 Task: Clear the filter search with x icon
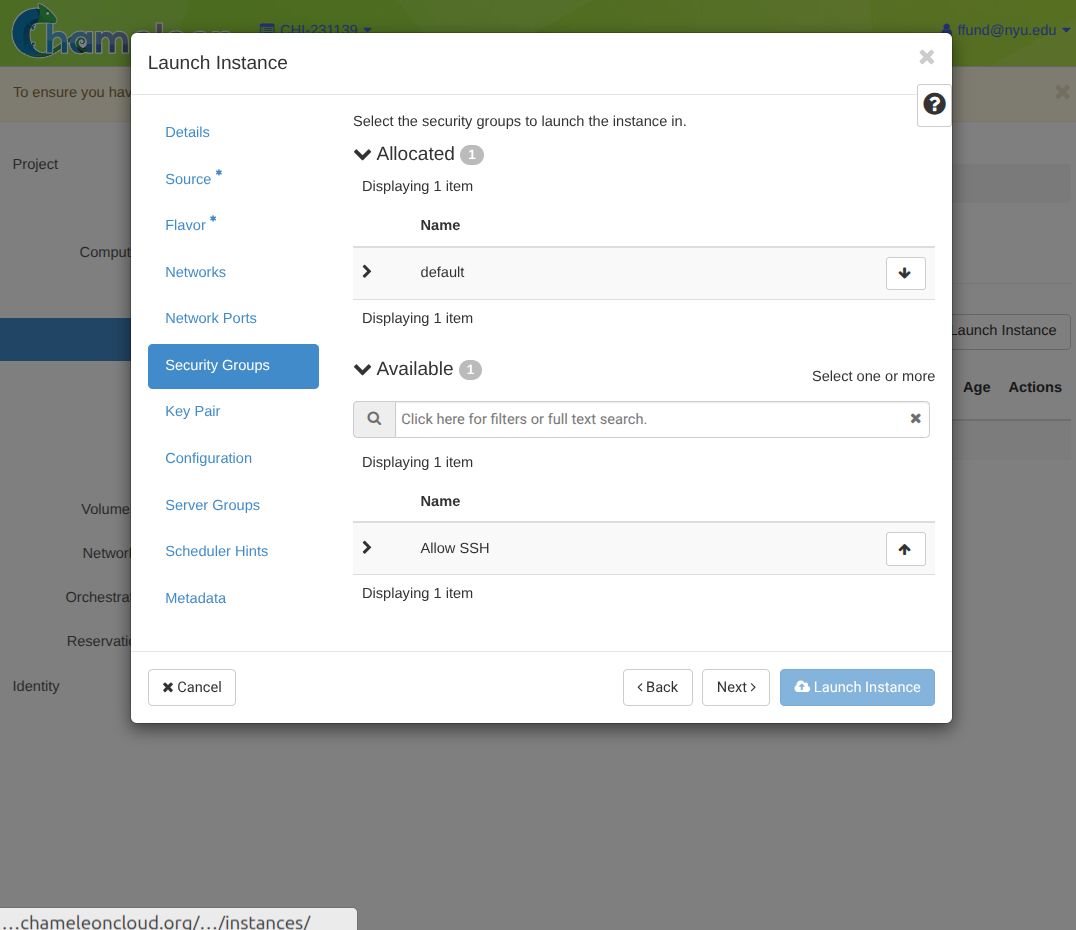point(915,419)
